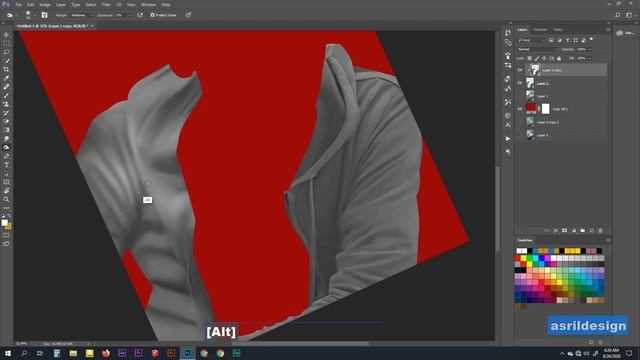The height and width of the screenshot is (360, 640).
Task: Select the History Brush tool
Action: coord(6,113)
